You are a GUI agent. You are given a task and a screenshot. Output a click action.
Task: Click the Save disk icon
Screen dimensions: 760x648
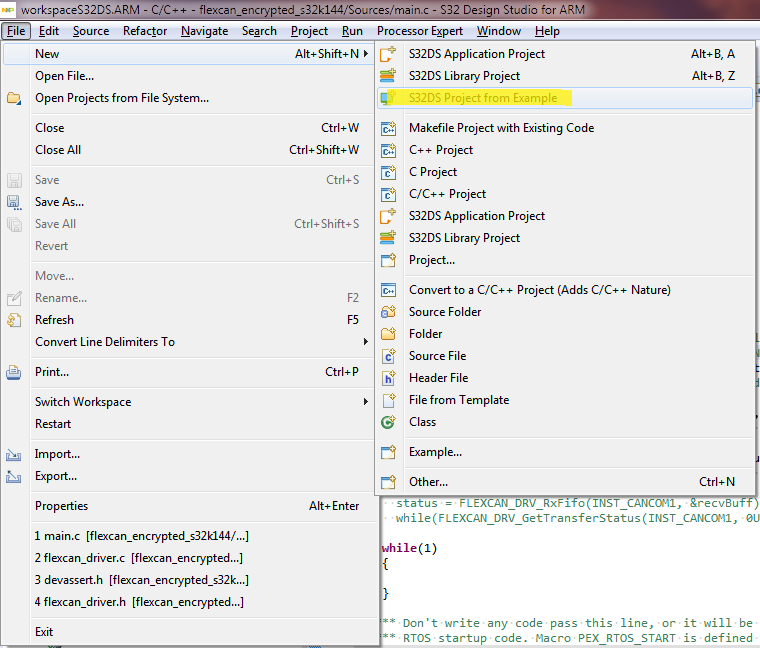[14, 180]
